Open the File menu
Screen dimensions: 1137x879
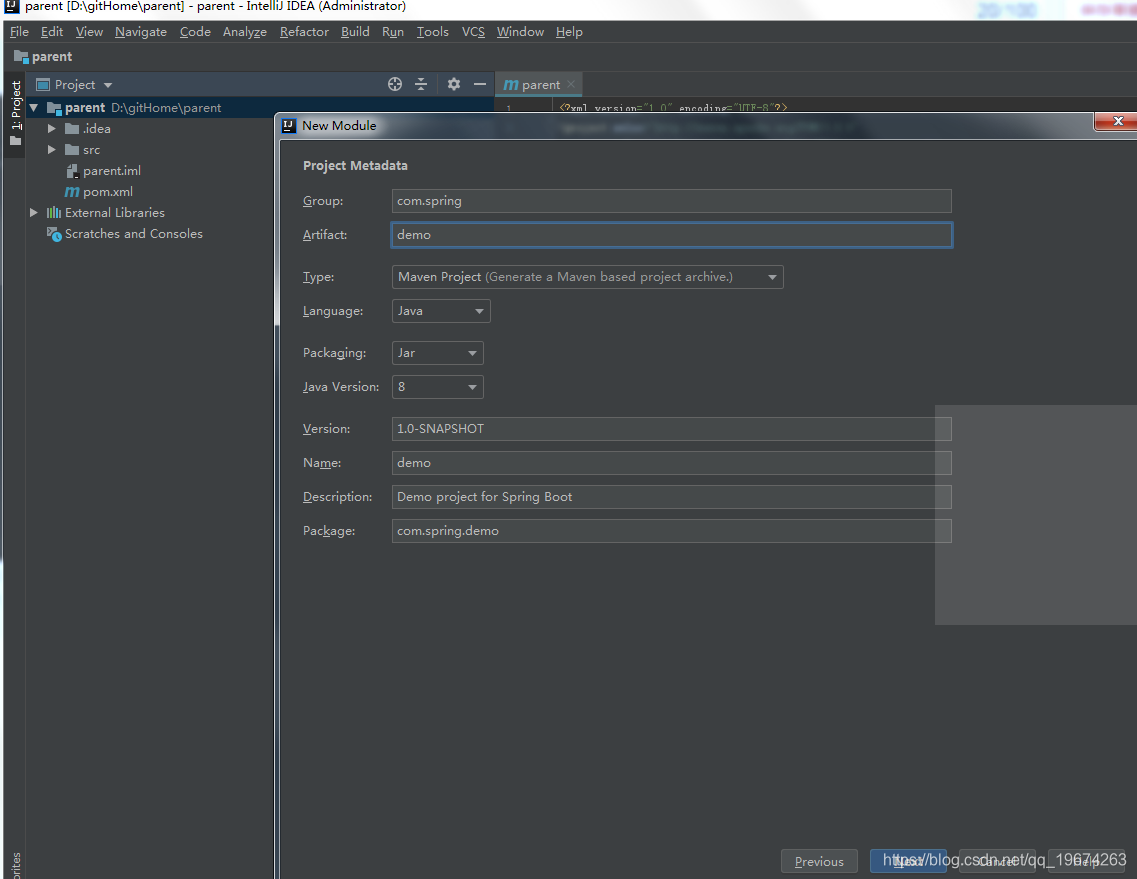coord(19,32)
